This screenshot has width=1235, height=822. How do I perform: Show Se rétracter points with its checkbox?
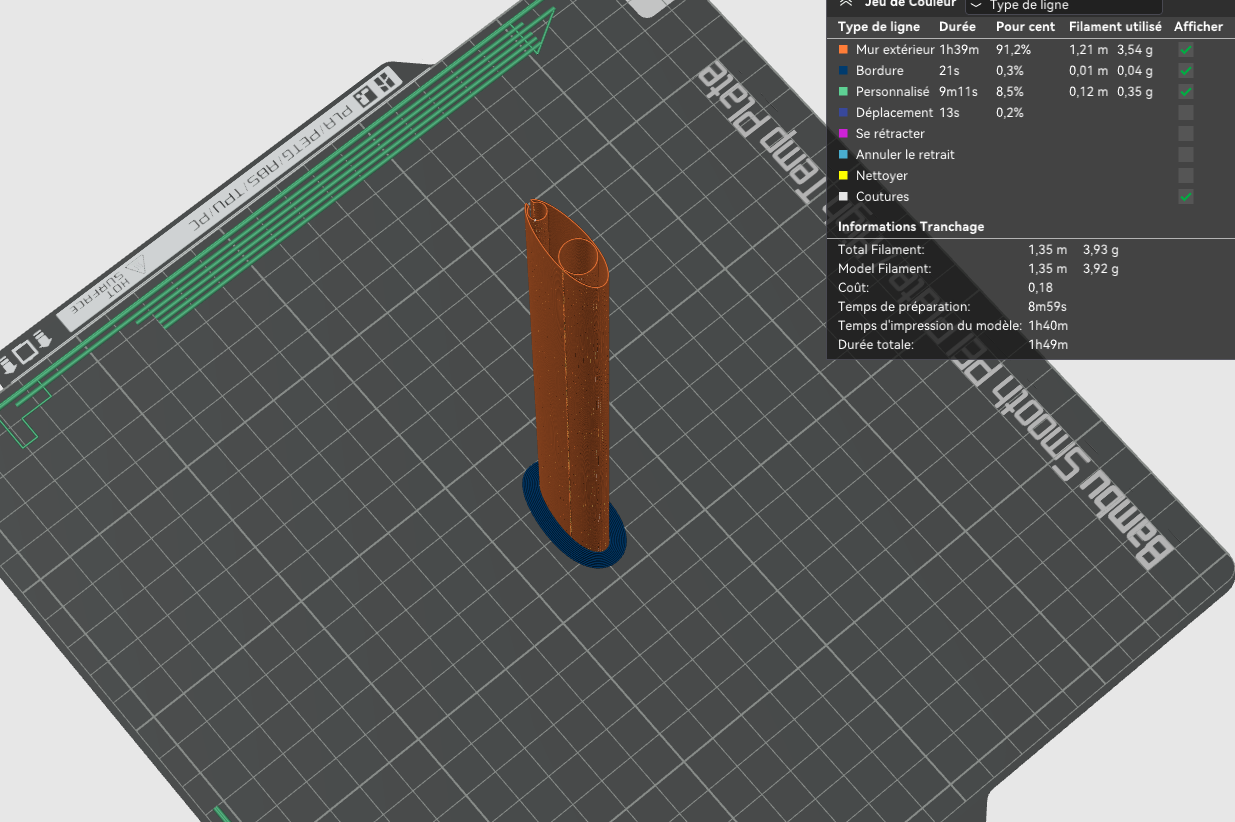pyautogui.click(x=1186, y=134)
